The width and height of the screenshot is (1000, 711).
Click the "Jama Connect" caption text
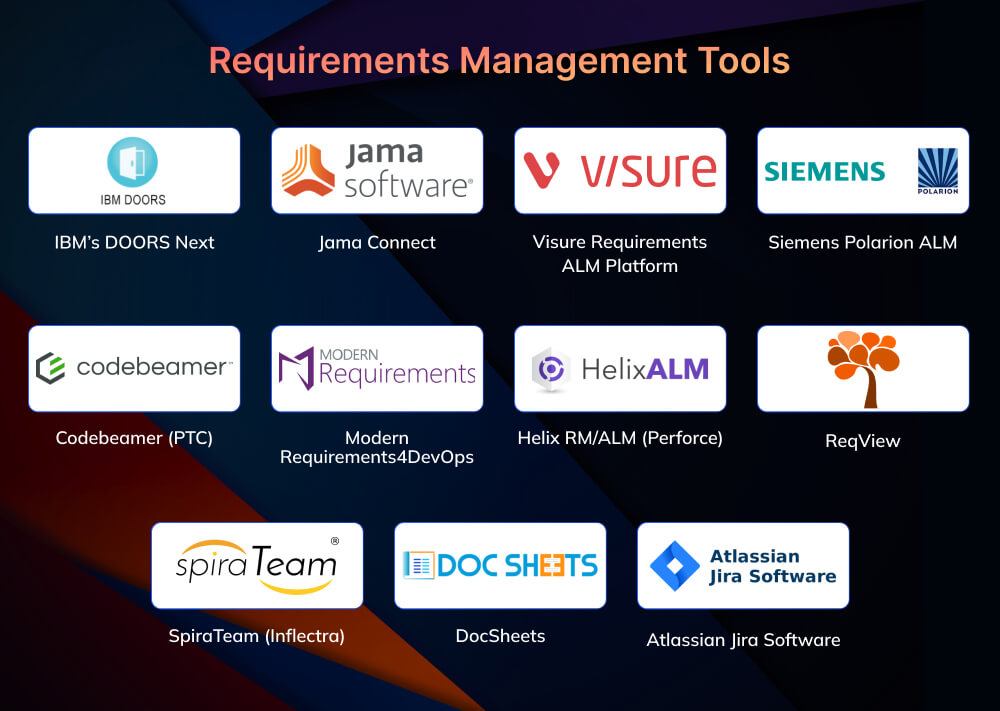[x=377, y=242]
